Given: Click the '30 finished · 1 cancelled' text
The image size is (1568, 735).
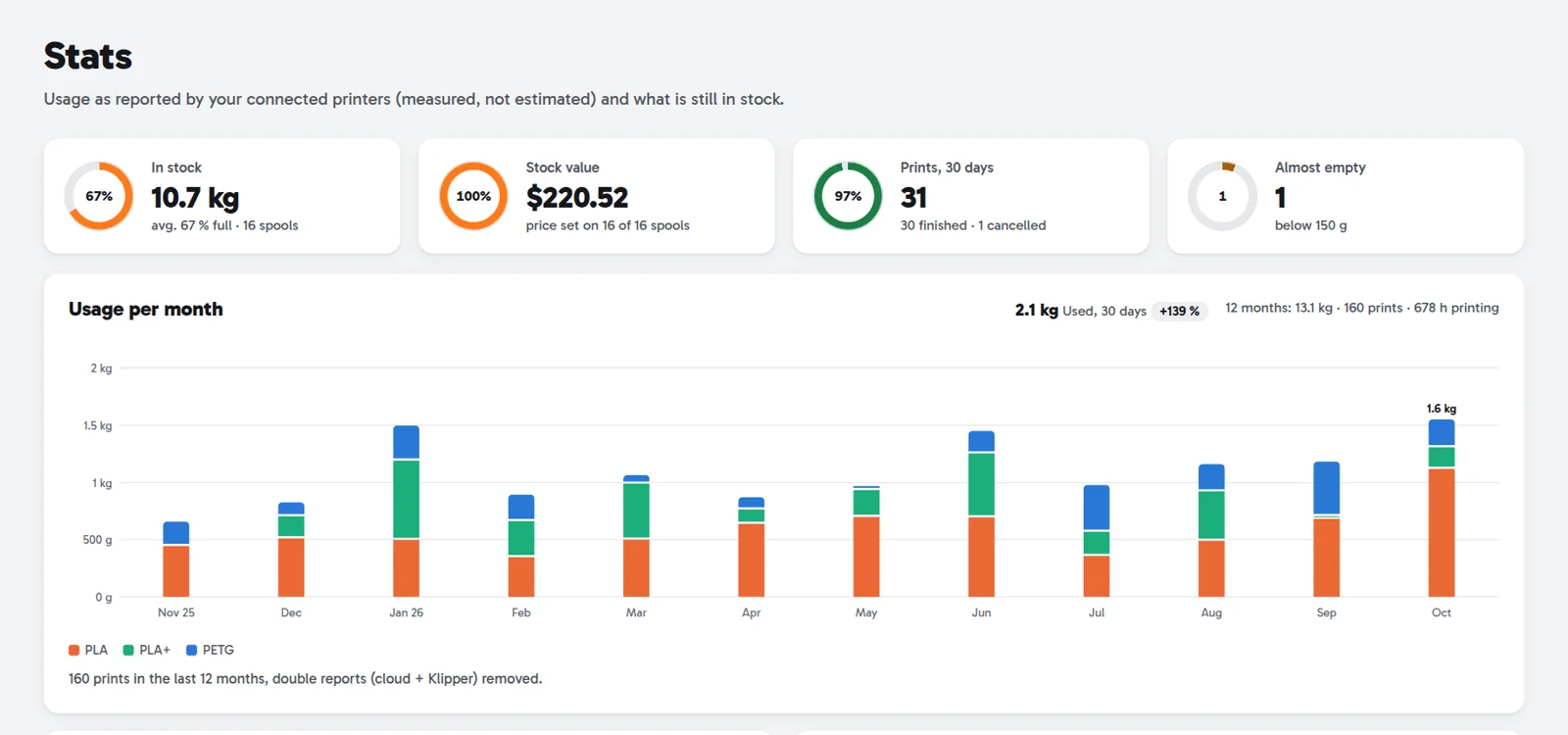Looking at the screenshot, I should 973,225.
